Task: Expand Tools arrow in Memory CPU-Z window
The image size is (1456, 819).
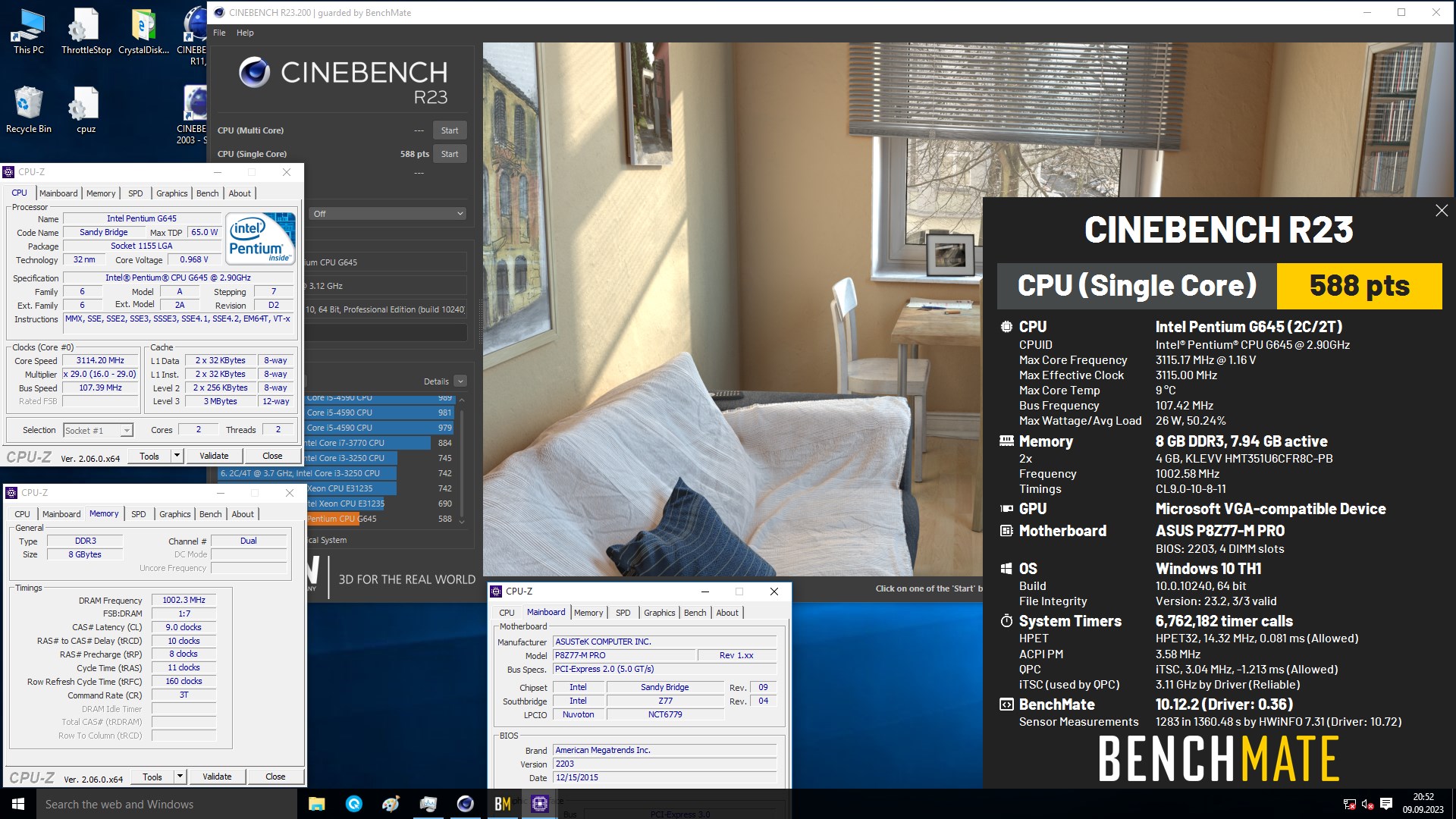Action: tap(180, 777)
